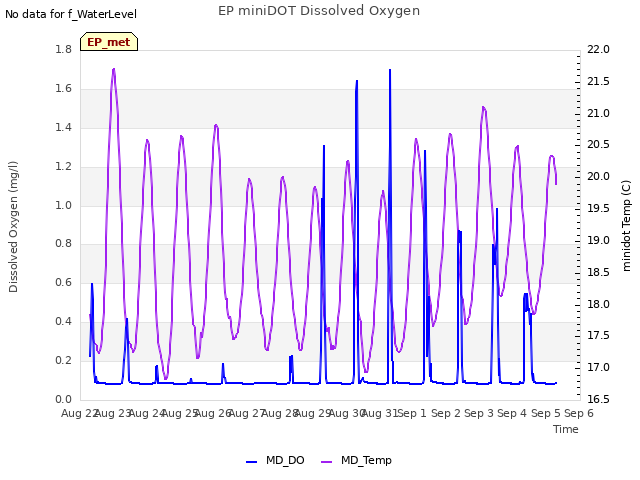Click the 'Sep 5' x-axis tick label

tap(546, 413)
